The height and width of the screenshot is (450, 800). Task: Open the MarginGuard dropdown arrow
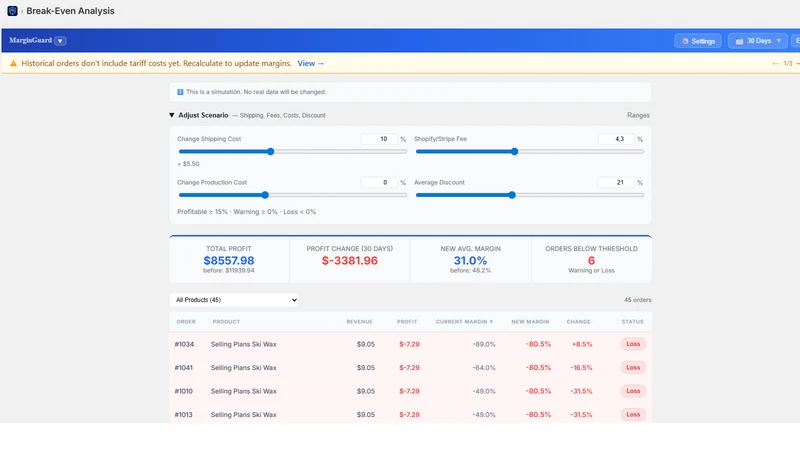tap(60, 41)
